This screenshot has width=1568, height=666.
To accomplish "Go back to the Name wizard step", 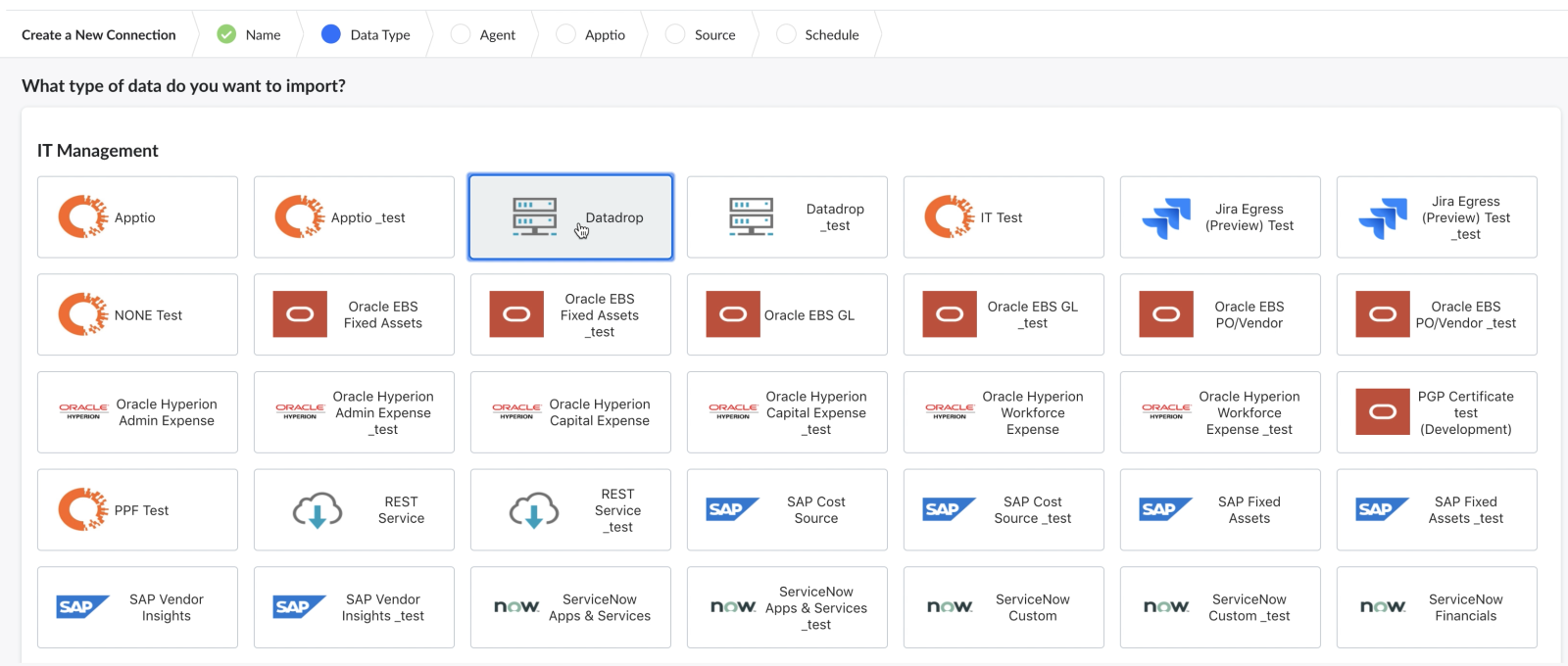I will pyautogui.click(x=249, y=34).
